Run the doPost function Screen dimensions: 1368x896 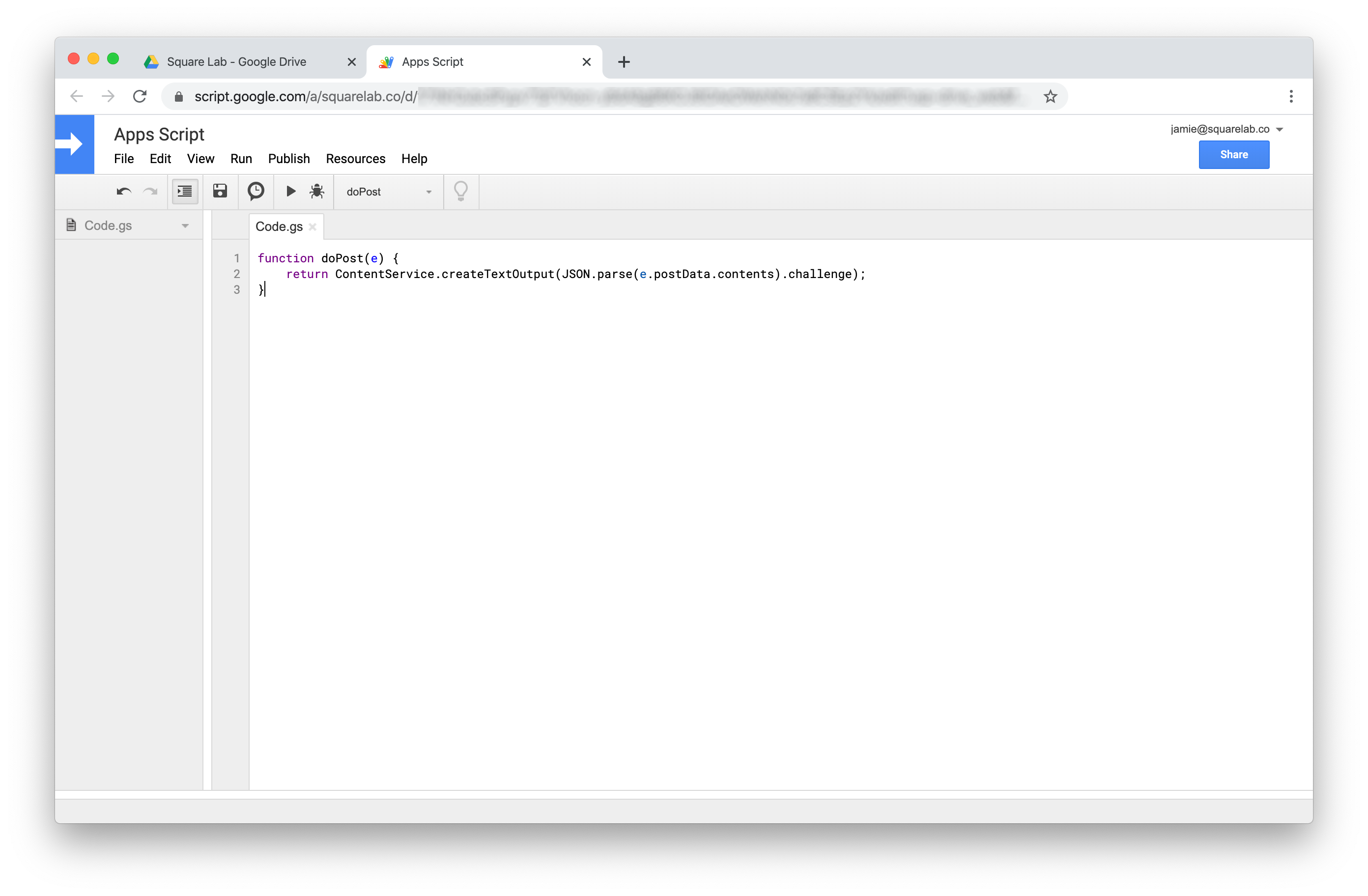click(290, 192)
